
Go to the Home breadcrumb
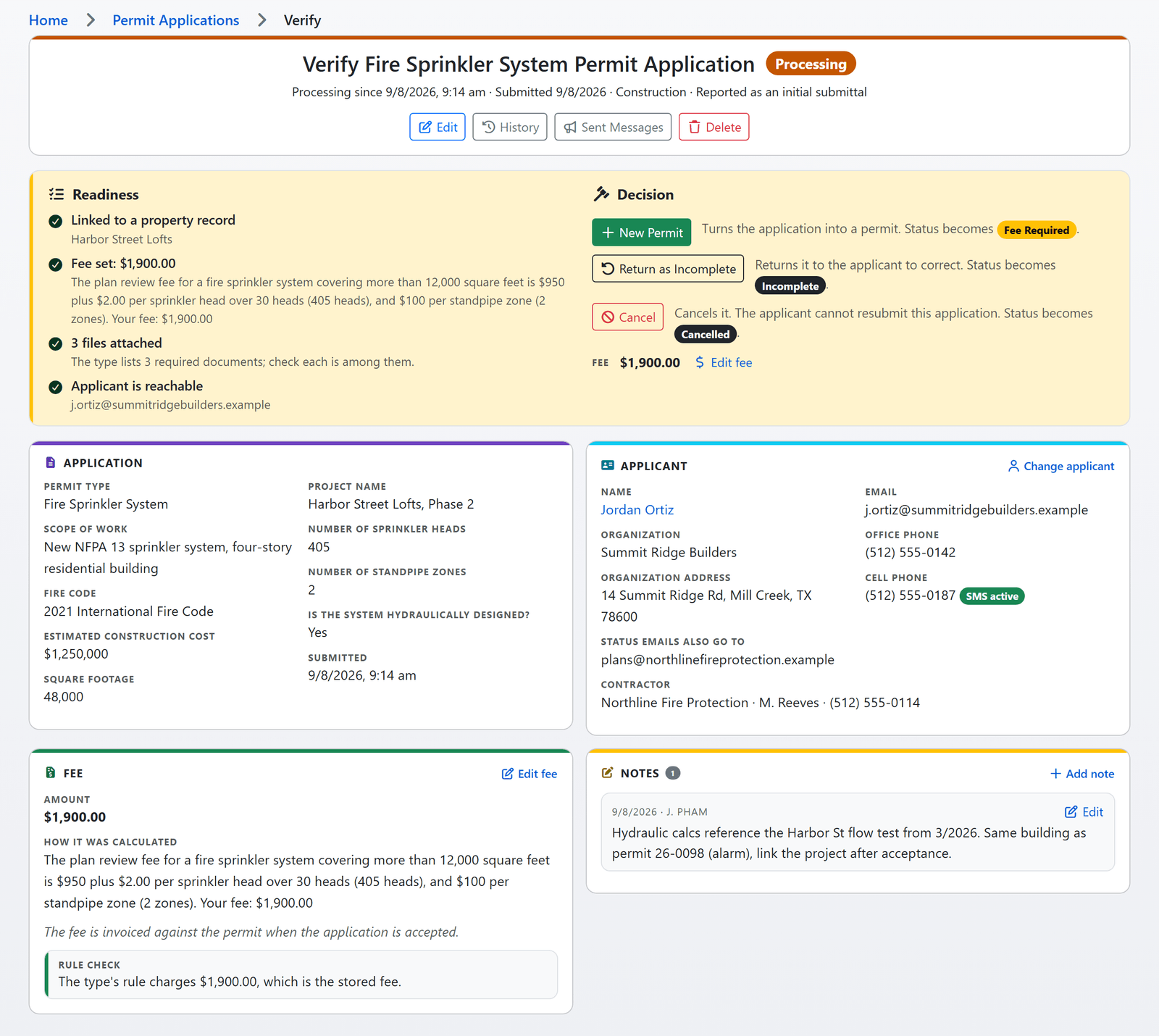[x=49, y=20]
